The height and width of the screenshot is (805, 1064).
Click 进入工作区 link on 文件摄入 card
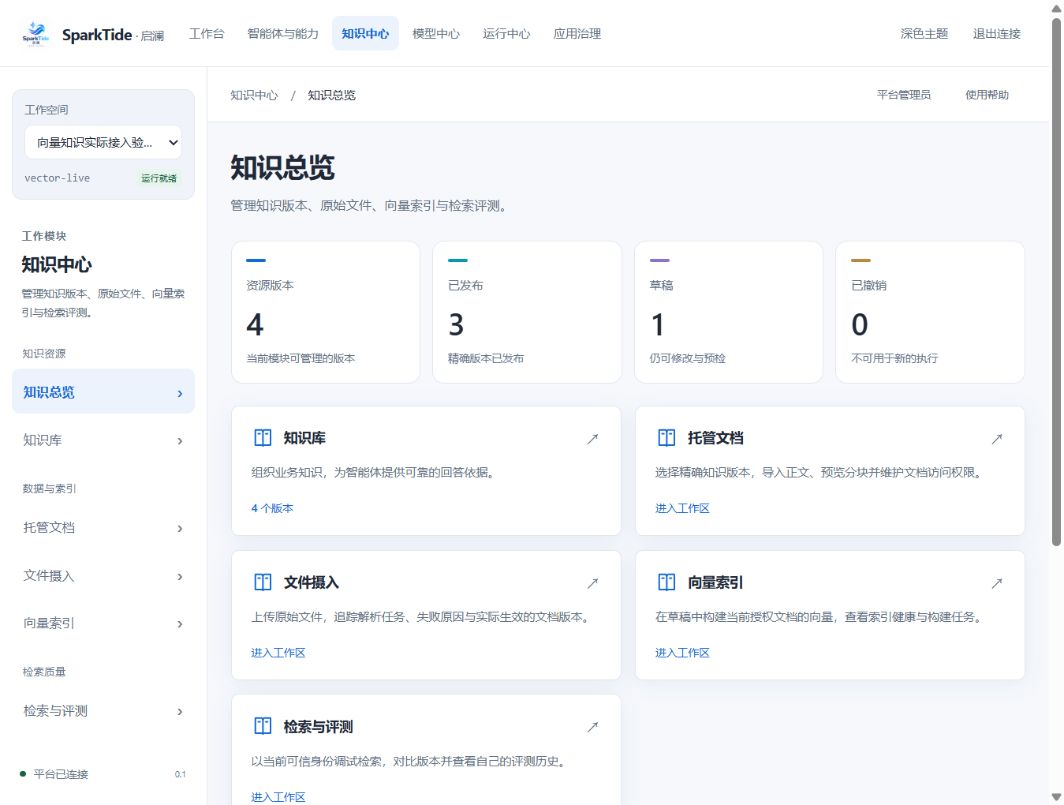[278, 652]
